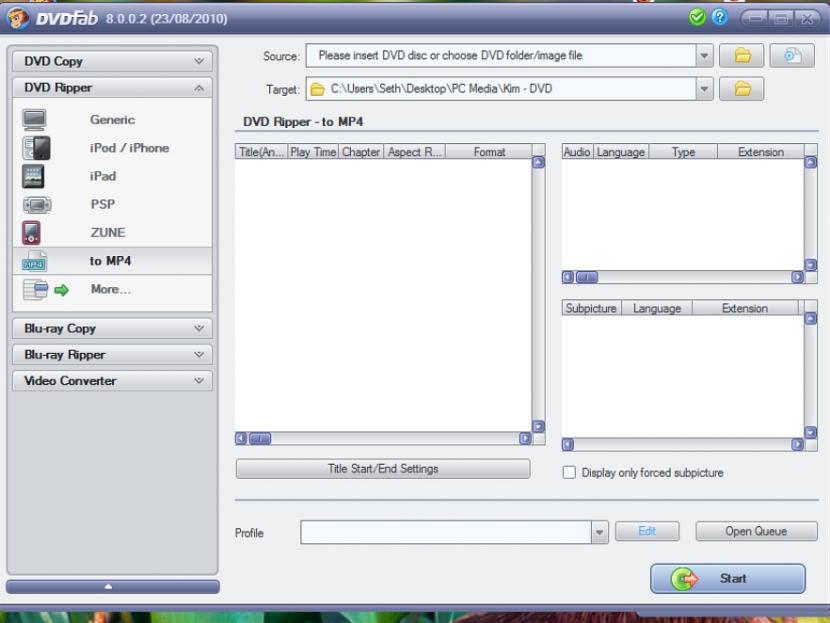Select the ZUNE player icon
Image resolution: width=830 pixels, height=623 pixels.
click(31, 232)
